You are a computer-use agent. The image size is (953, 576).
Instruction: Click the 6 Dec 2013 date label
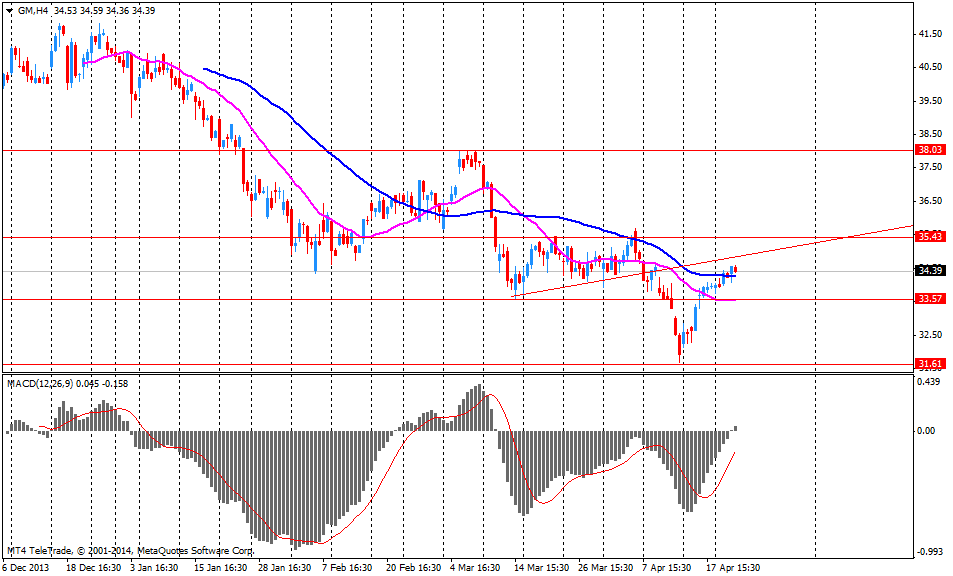click(26, 567)
